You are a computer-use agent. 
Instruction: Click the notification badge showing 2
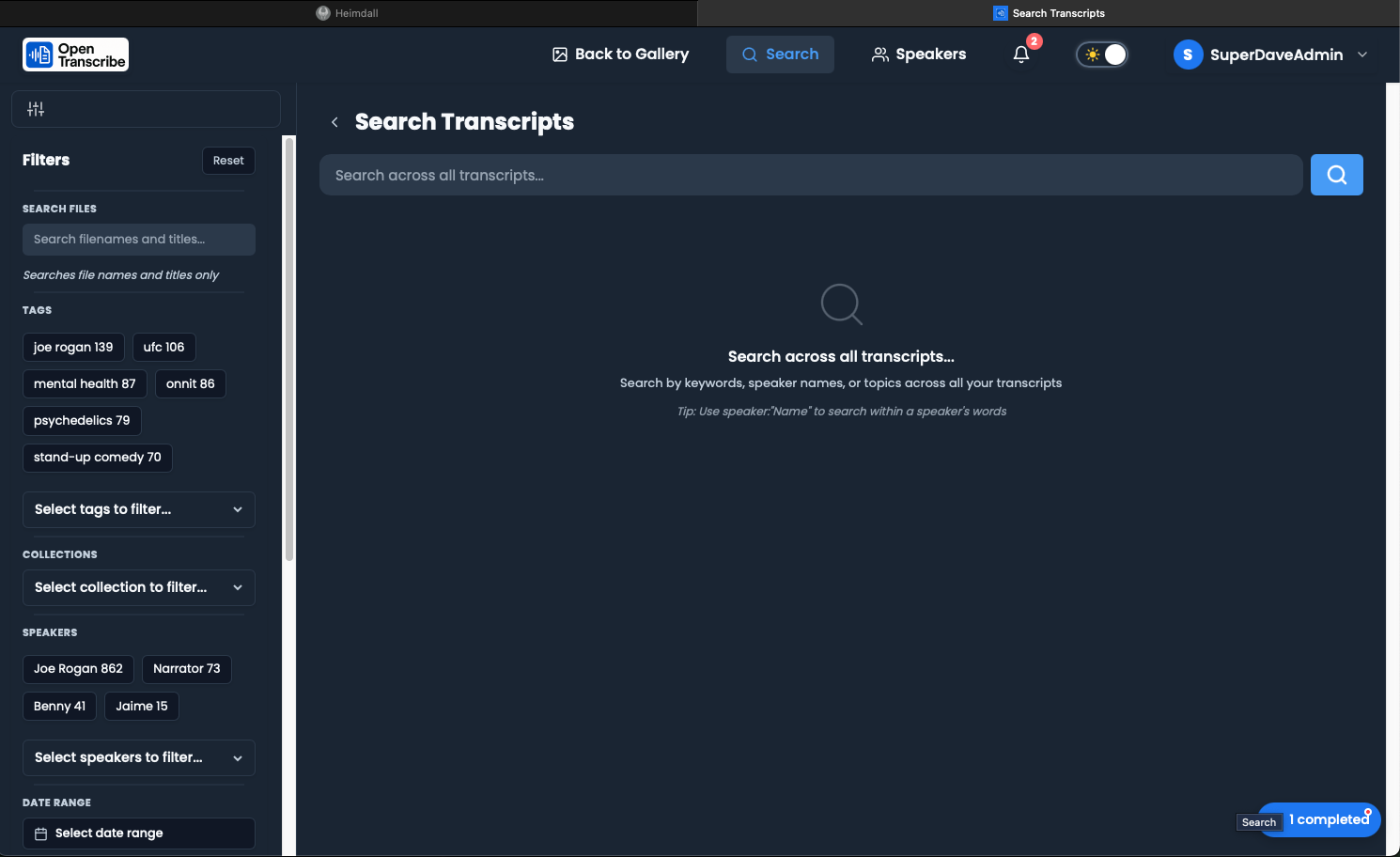pos(1034,41)
